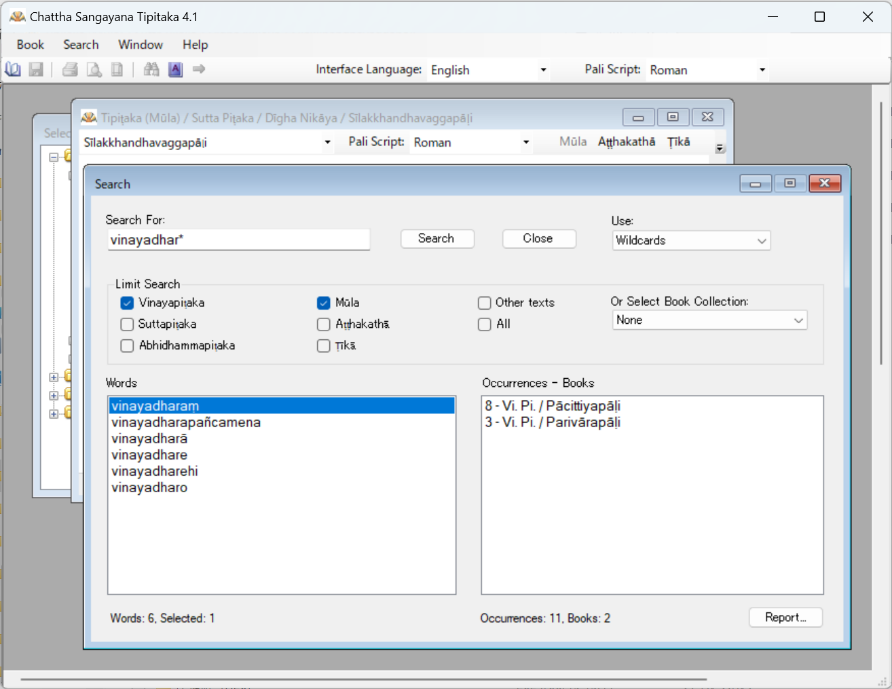This screenshot has width=892, height=689.
Task: Click the print preview magnifier page icon
Action: coord(94,69)
